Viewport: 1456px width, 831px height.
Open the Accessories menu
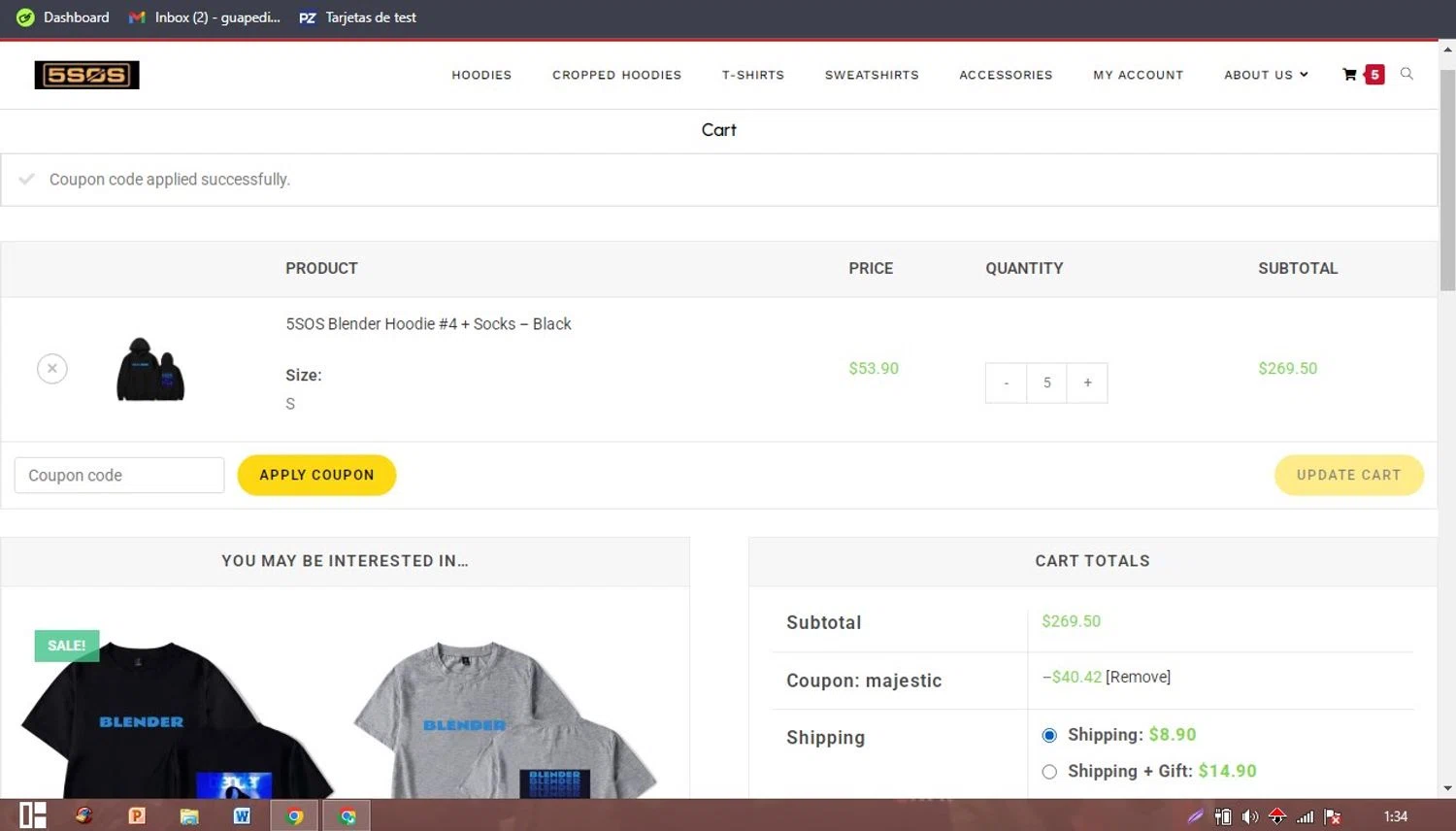1006,75
